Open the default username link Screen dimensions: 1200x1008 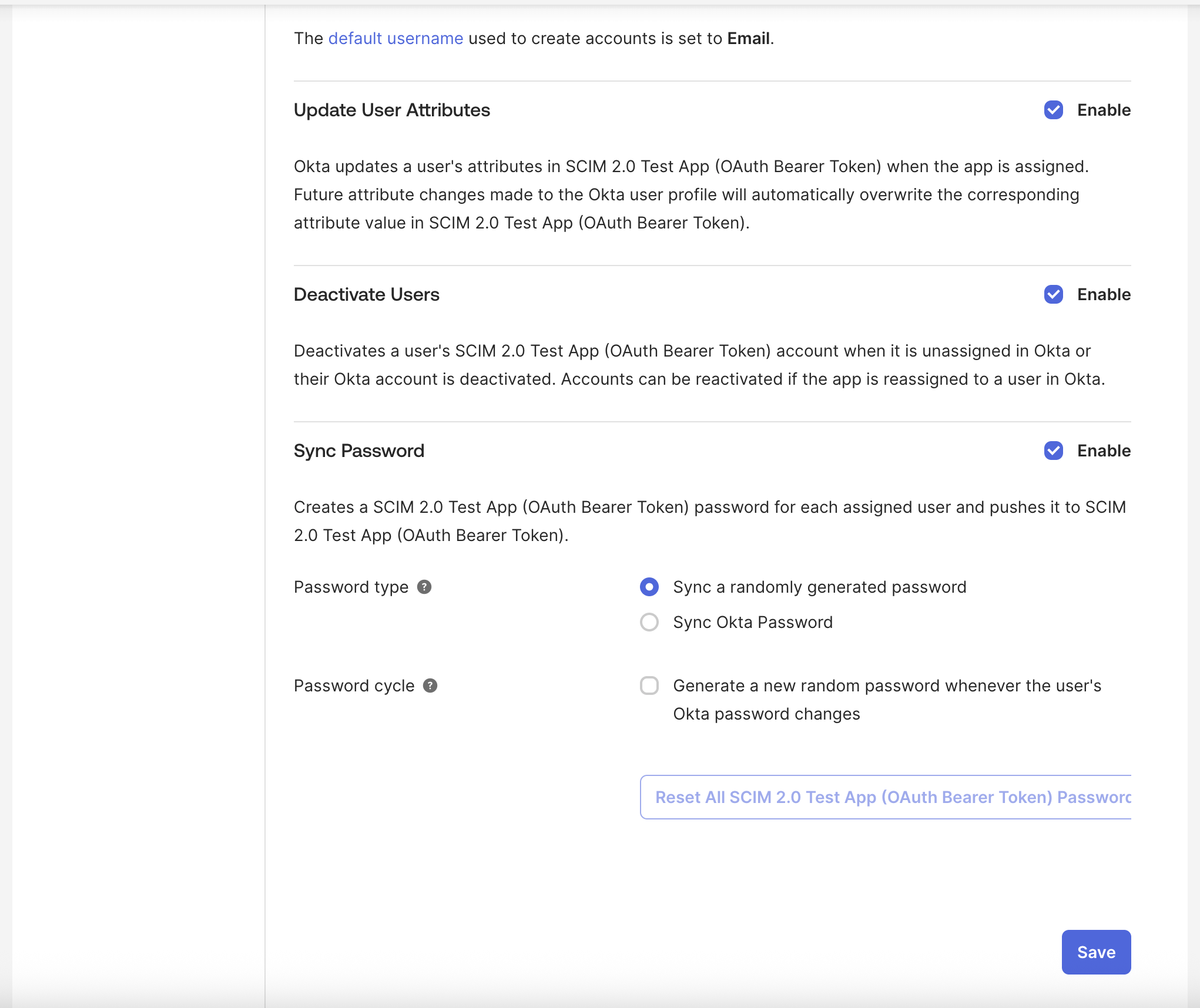click(x=395, y=38)
